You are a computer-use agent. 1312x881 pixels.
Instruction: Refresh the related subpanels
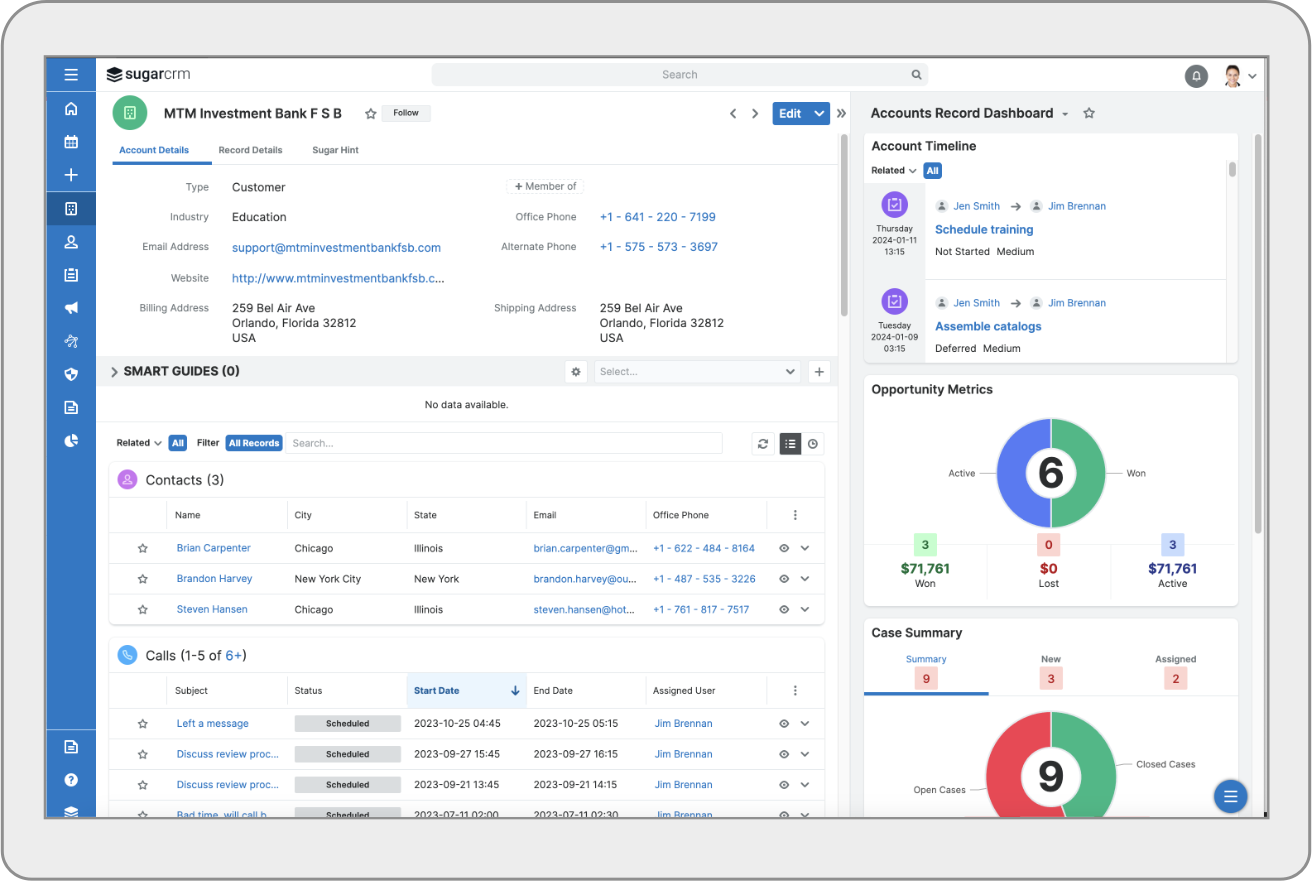click(763, 444)
